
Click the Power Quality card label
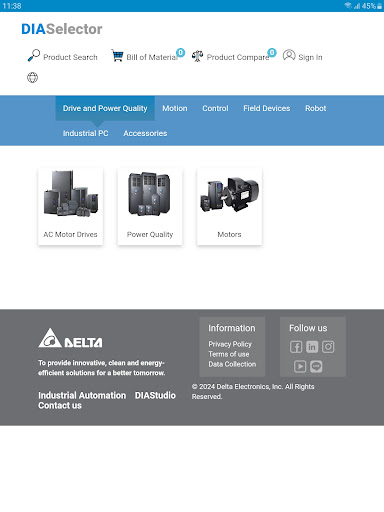150,235
